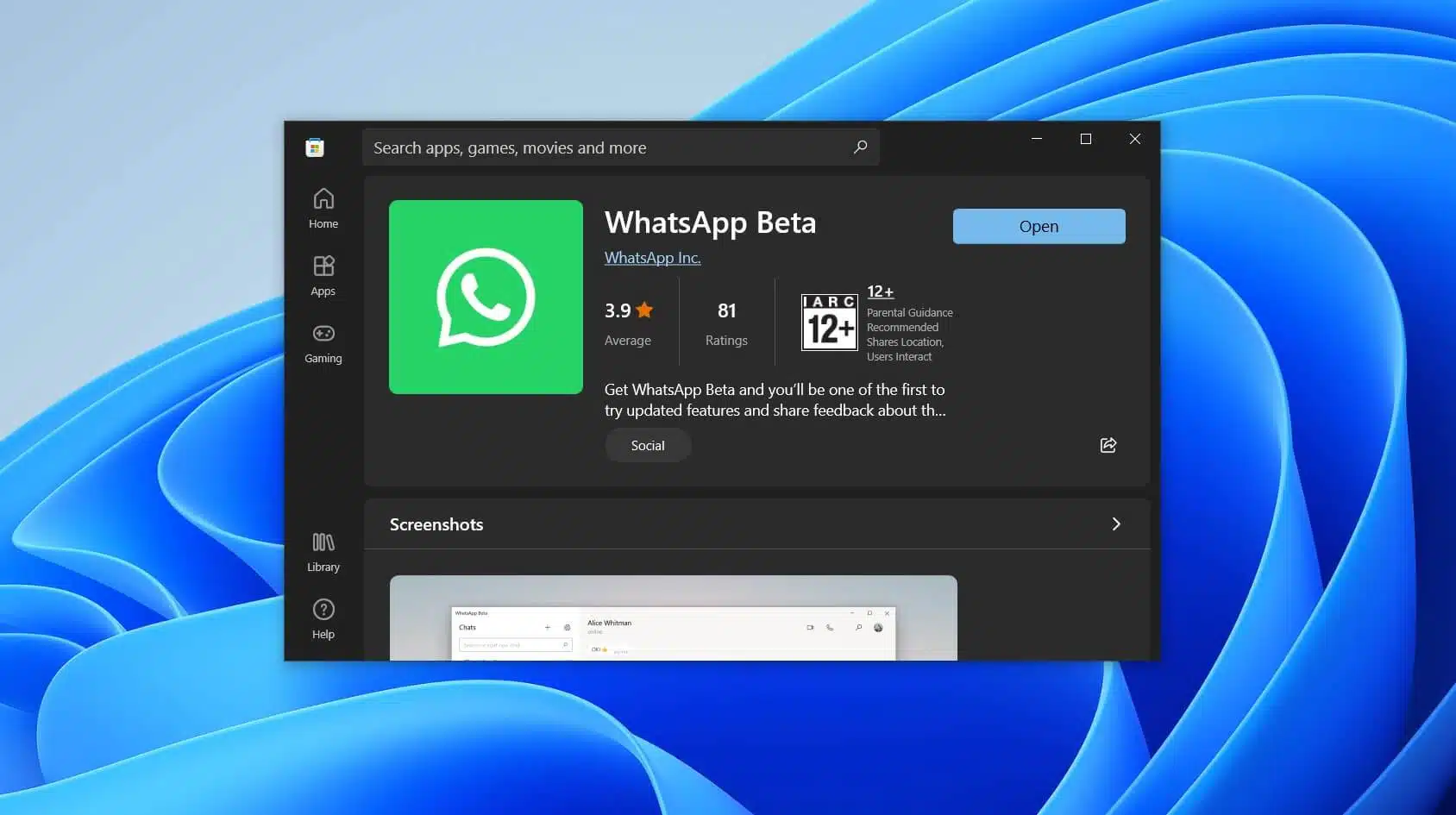Click the share icon

(1108, 445)
